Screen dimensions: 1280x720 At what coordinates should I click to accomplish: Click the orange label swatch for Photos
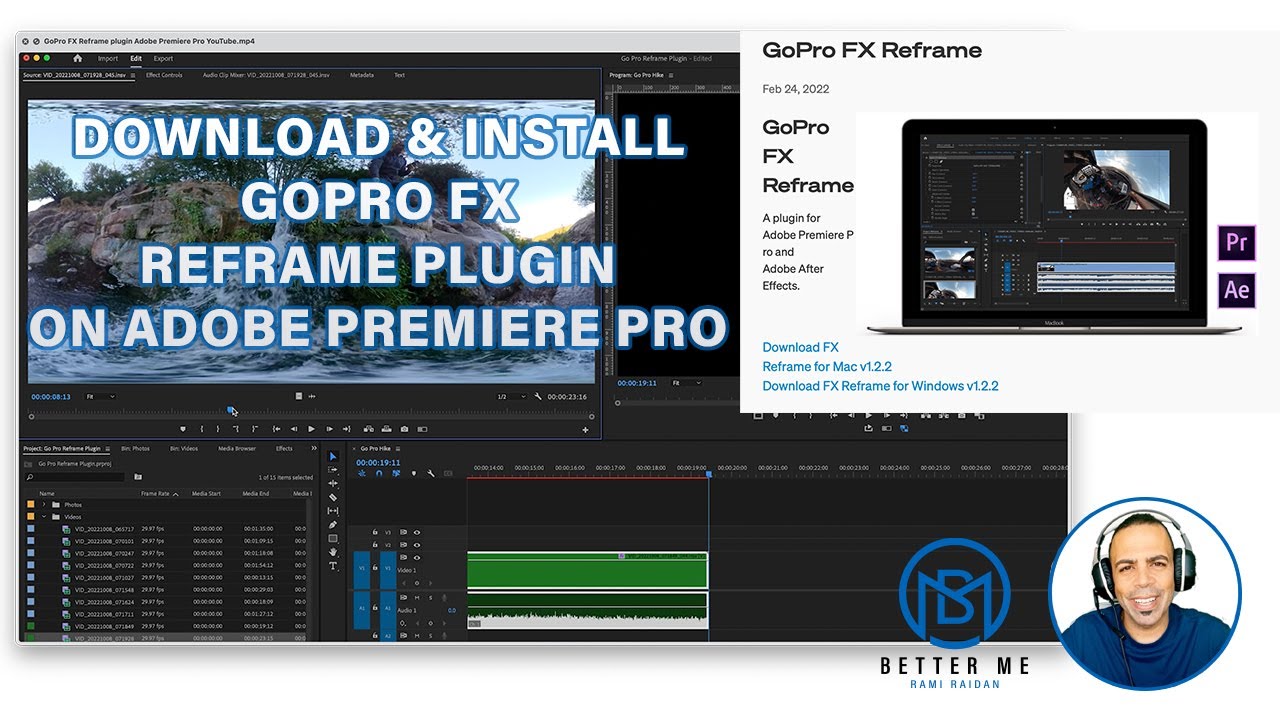click(x=31, y=504)
